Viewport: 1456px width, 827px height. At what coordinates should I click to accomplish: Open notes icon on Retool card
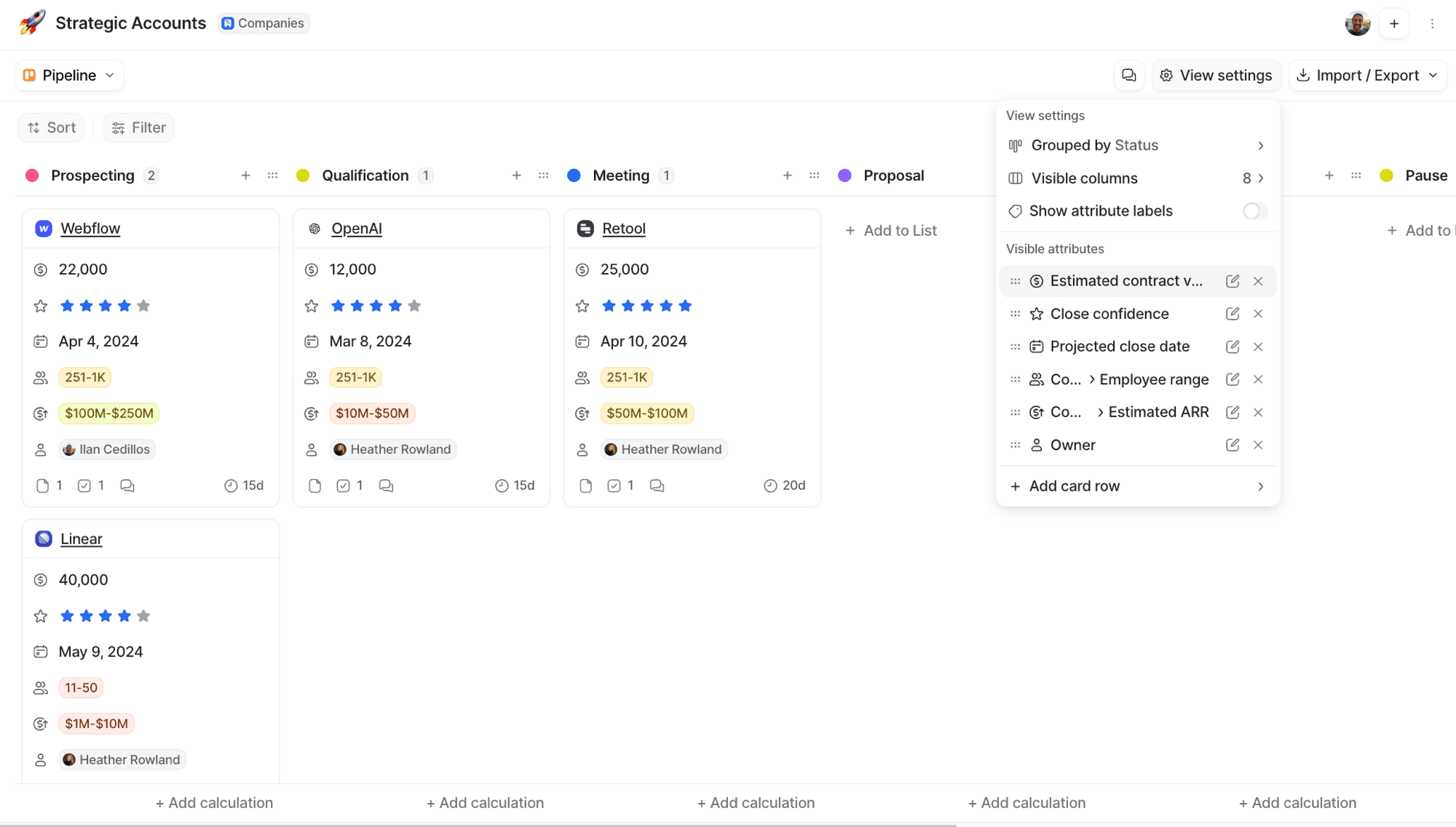585,486
